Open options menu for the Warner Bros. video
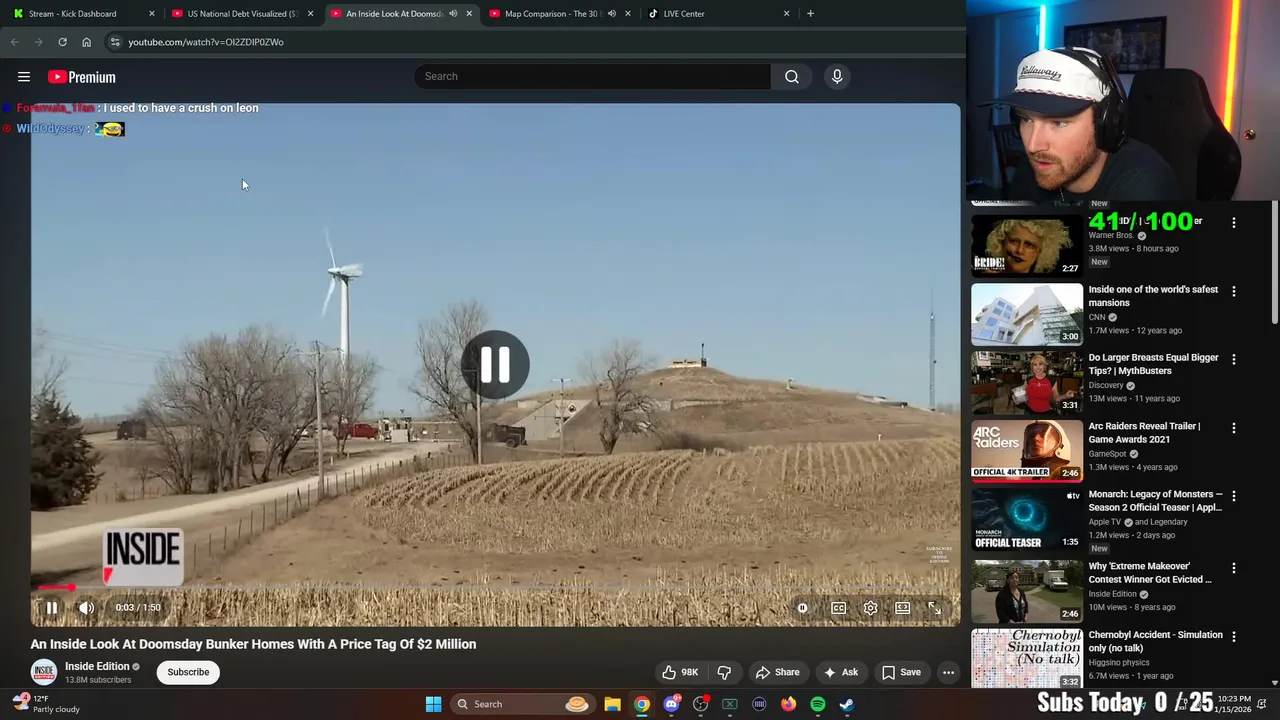This screenshot has height=720, width=1280. coord(1234,223)
